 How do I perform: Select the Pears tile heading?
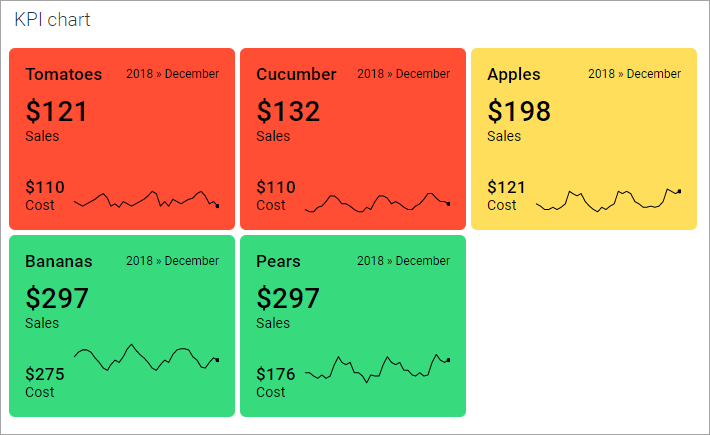pos(278,261)
